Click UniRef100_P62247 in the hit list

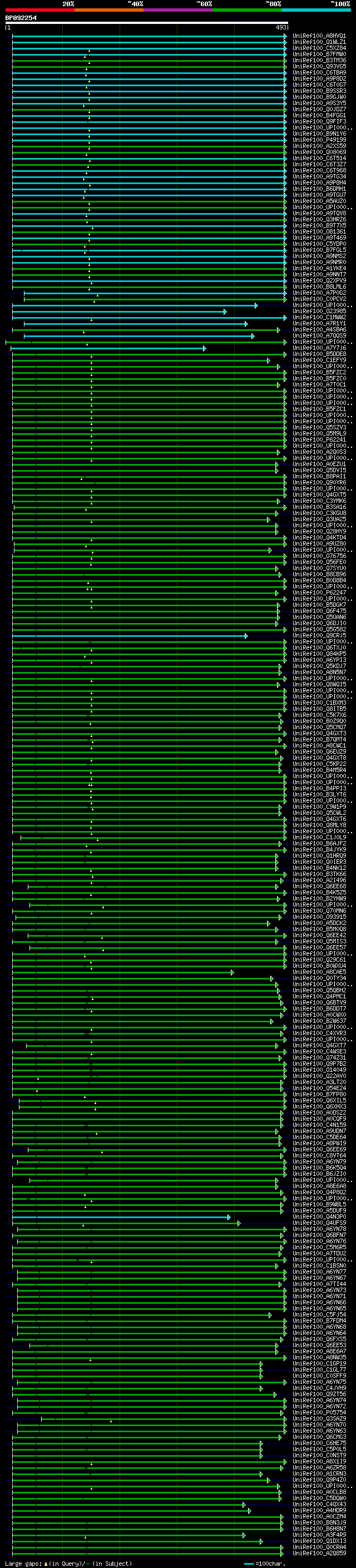[319, 593]
